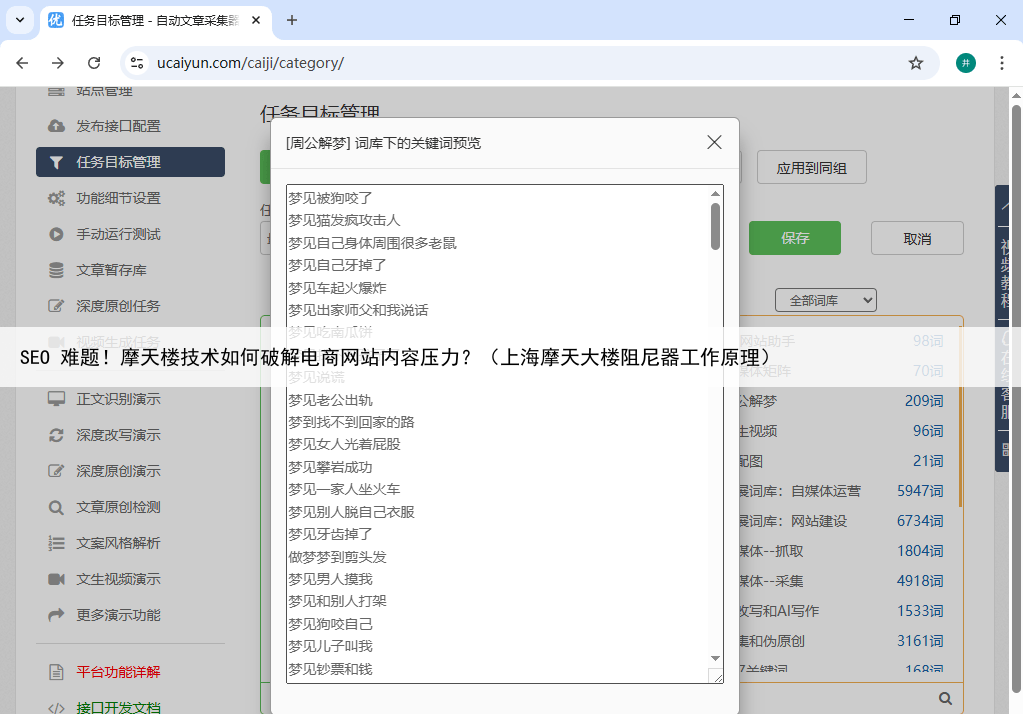Click the cloud icon next to 发布接口配置
The image size is (1023, 714).
57,126
